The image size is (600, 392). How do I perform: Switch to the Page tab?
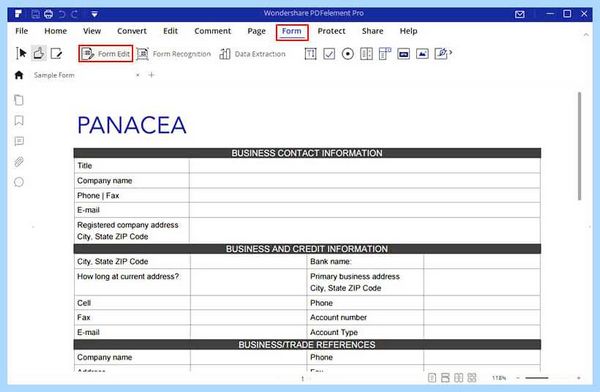coord(256,31)
